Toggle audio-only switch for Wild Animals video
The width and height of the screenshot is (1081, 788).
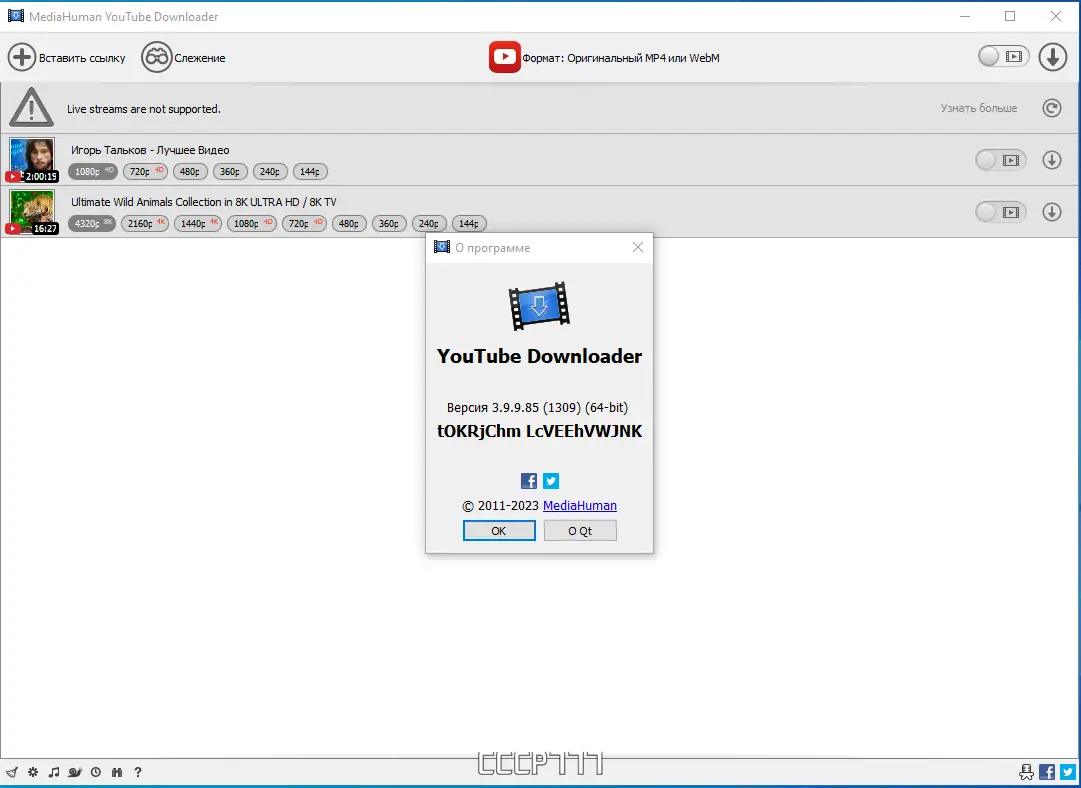(x=1001, y=212)
